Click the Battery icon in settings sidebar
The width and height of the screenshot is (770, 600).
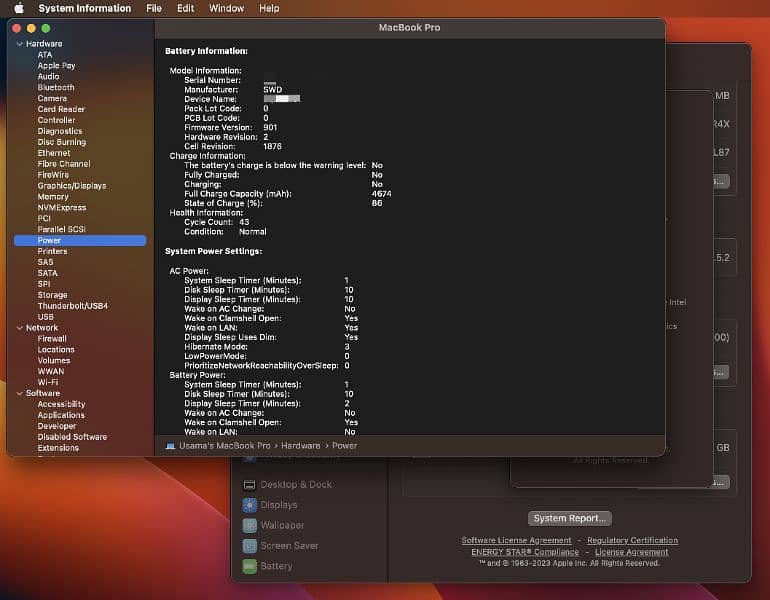(x=249, y=566)
